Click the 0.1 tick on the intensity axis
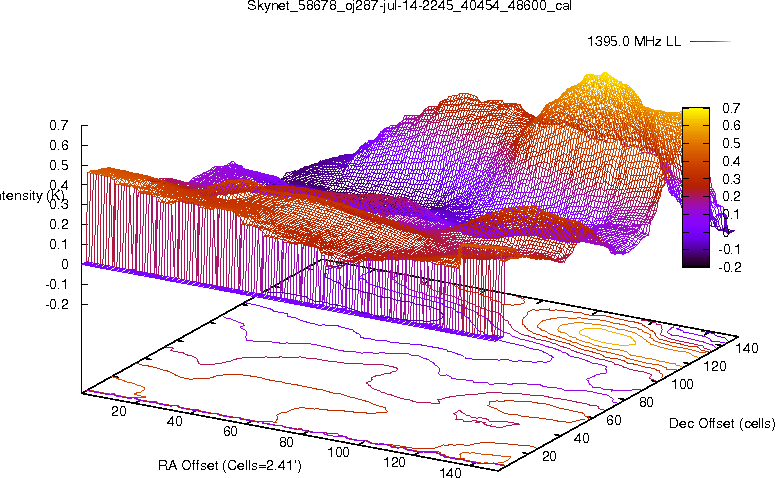 [58, 244]
